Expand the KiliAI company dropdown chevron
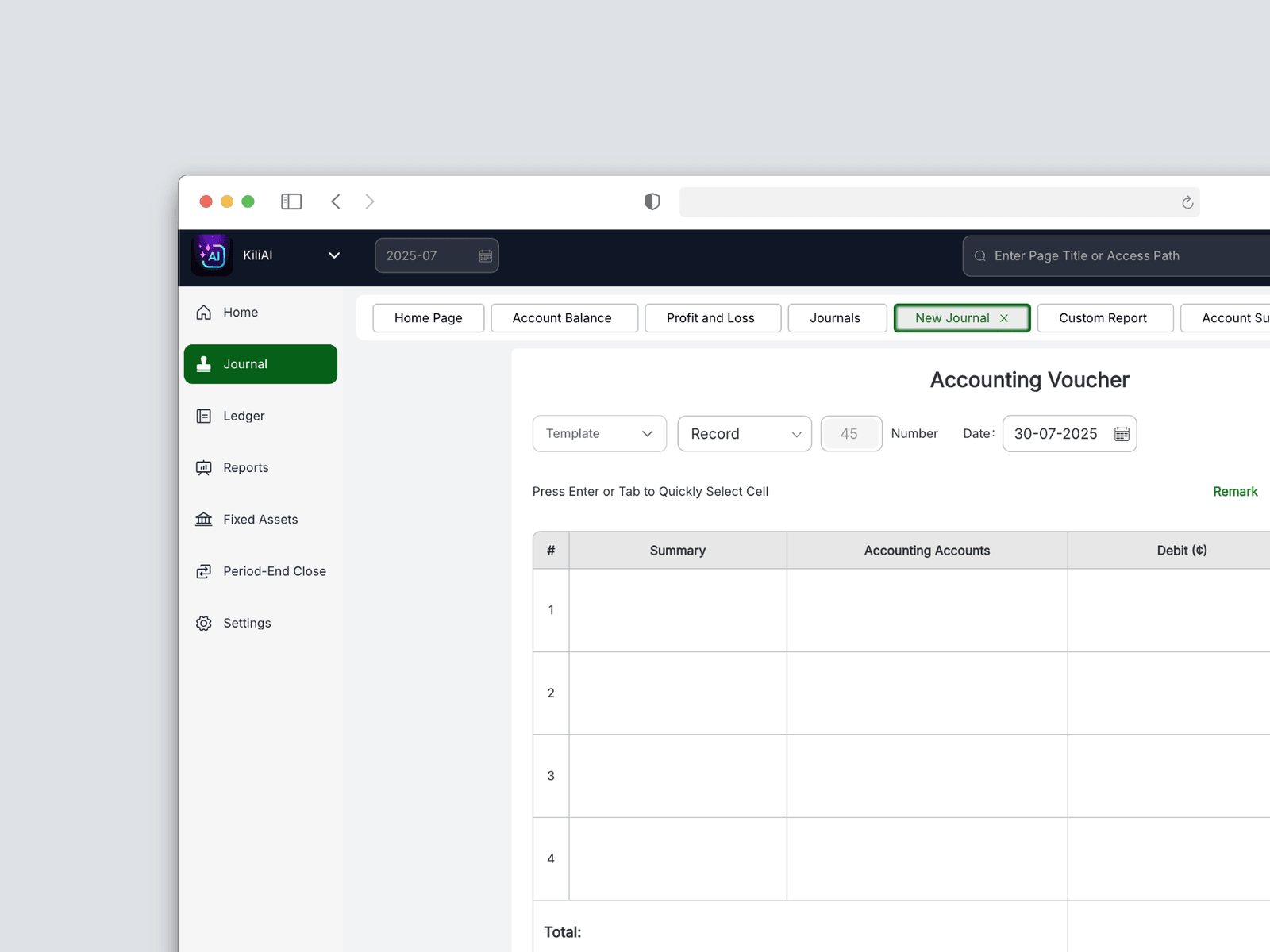Image resolution: width=1270 pixels, height=952 pixels. 334,255
